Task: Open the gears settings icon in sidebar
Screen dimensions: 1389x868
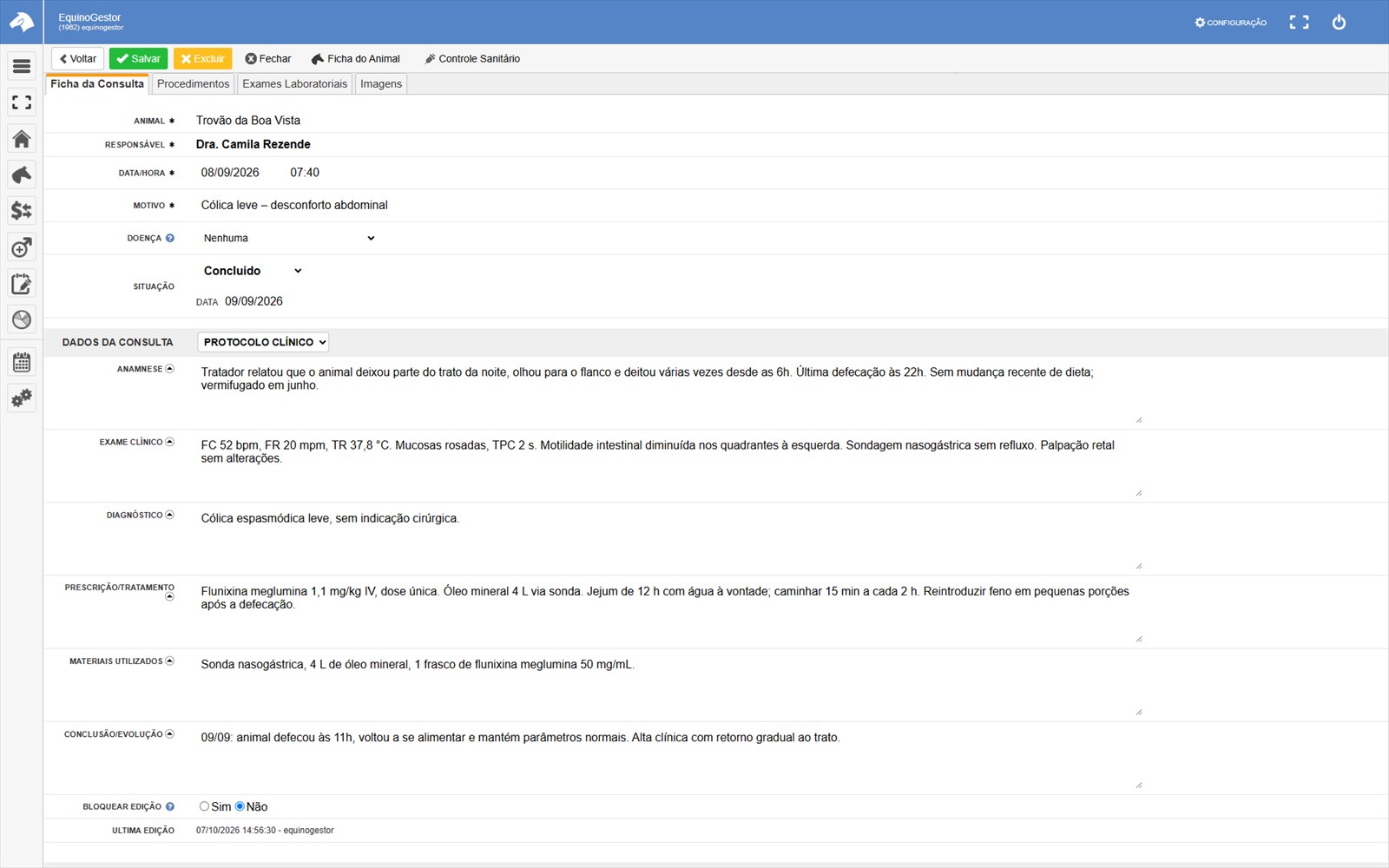Action: click(x=22, y=398)
